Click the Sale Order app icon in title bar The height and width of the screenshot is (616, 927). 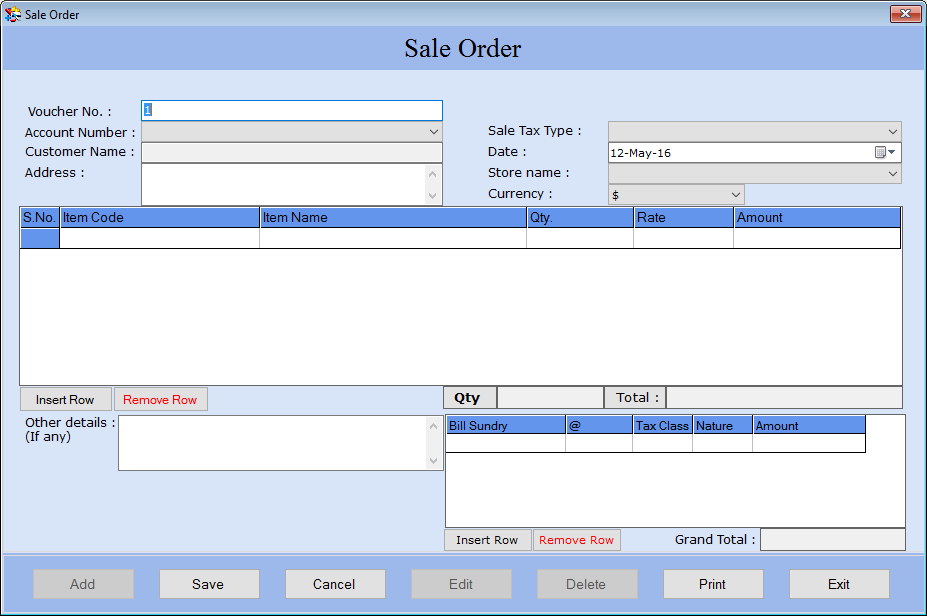[x=12, y=14]
